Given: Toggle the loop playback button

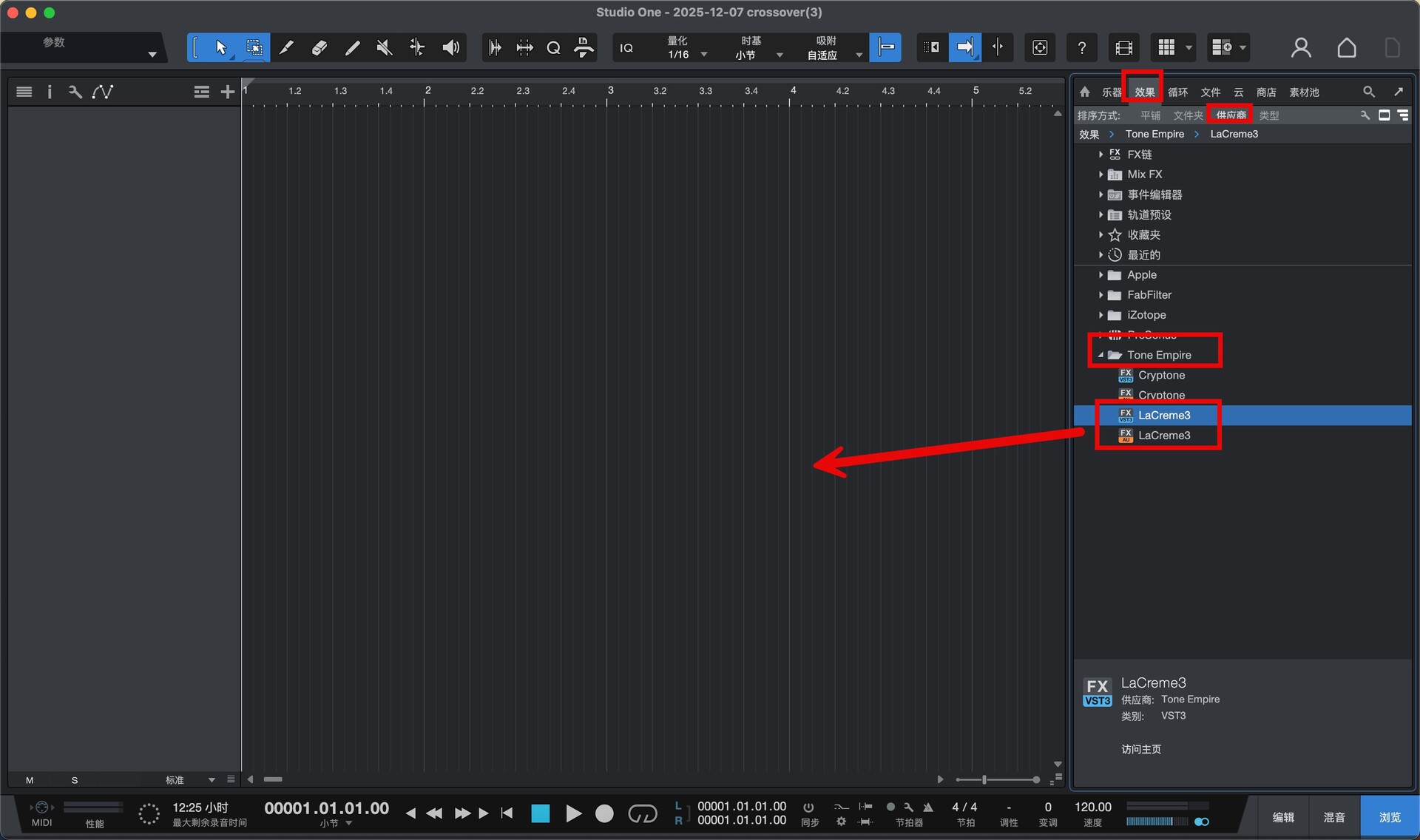Looking at the screenshot, I should 642,813.
